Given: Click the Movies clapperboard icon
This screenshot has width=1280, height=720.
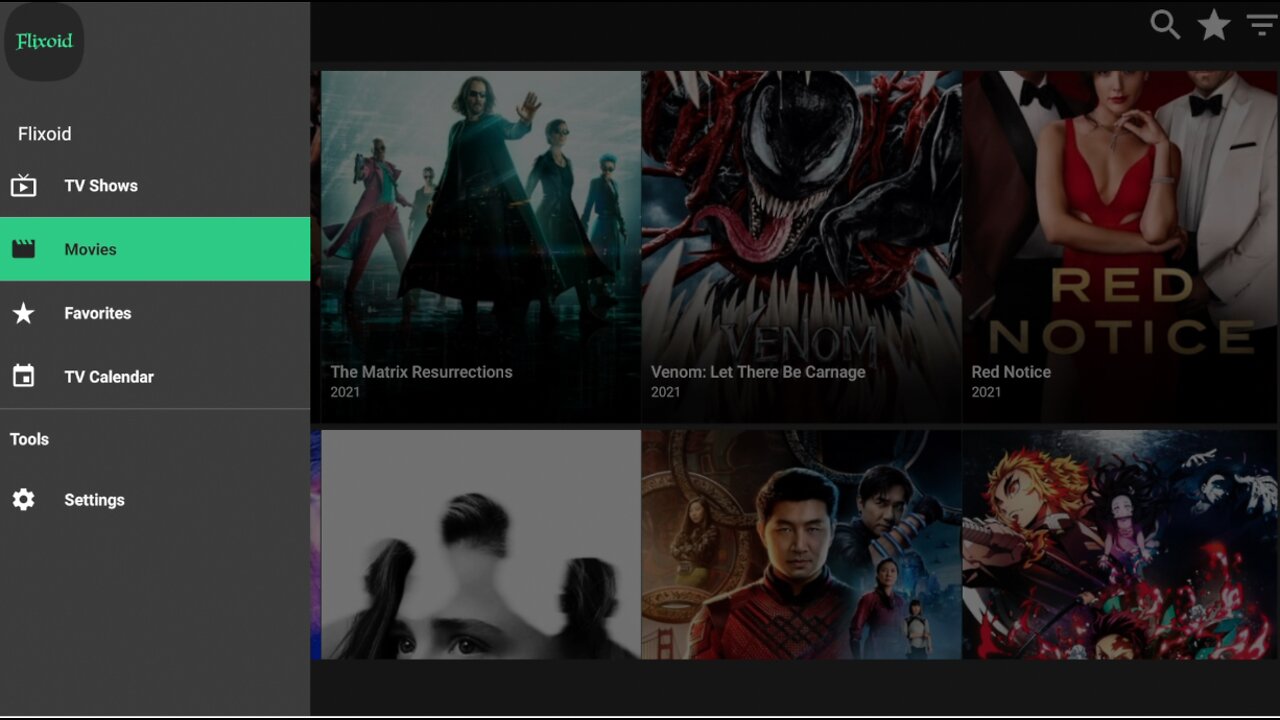Looking at the screenshot, I should pyautogui.click(x=23, y=249).
